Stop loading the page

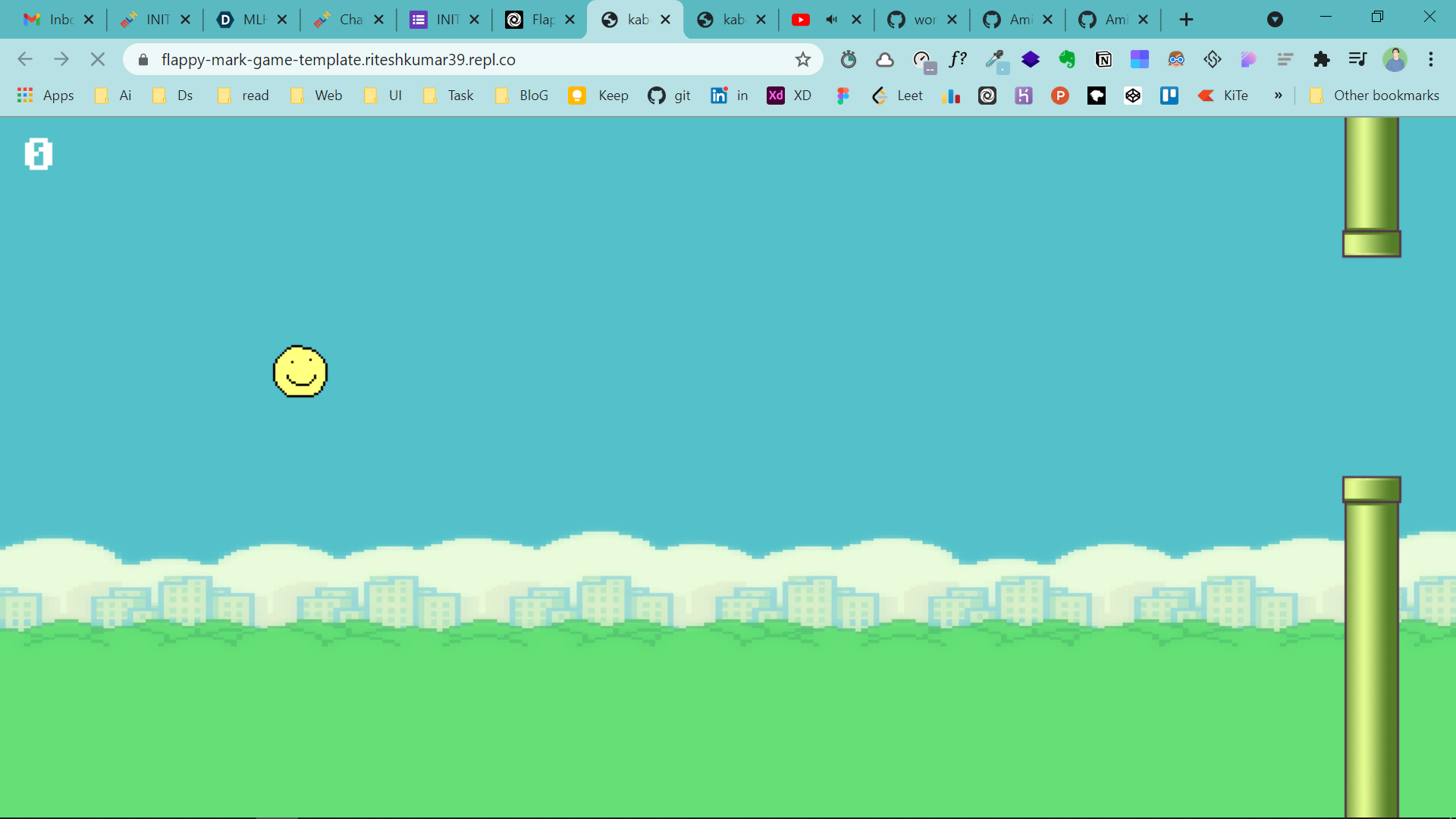pyautogui.click(x=98, y=59)
